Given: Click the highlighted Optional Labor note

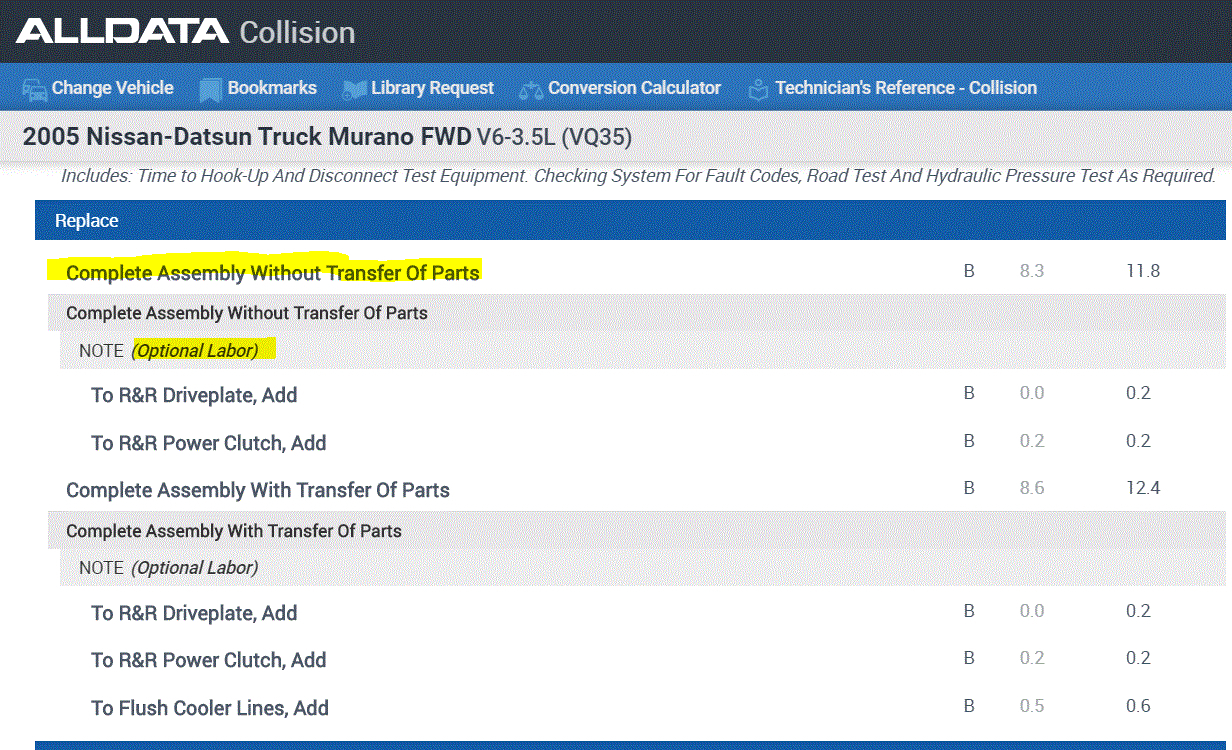Looking at the screenshot, I should pyautogui.click(x=195, y=351).
